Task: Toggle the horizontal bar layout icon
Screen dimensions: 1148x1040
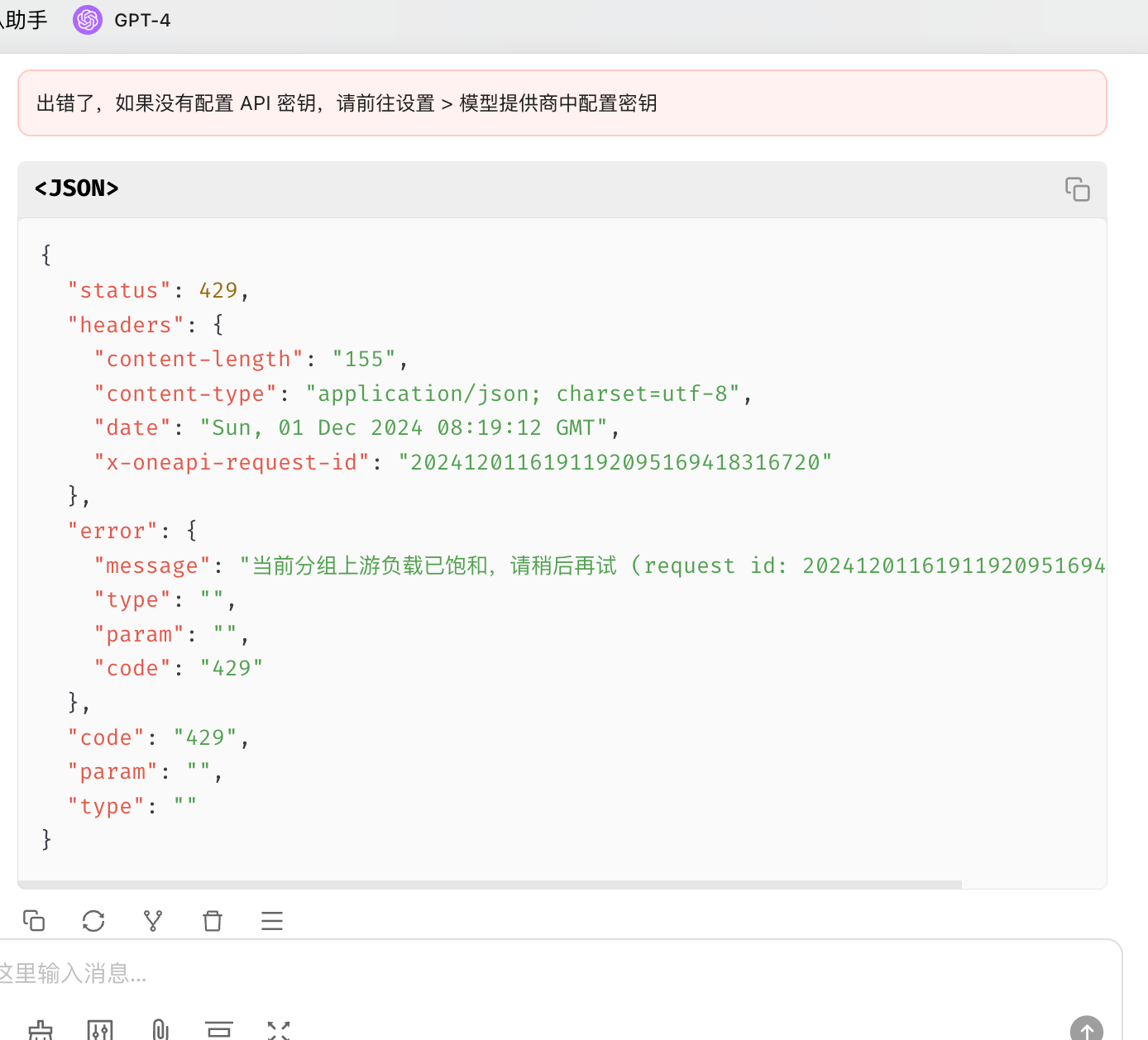Action: tap(219, 1030)
